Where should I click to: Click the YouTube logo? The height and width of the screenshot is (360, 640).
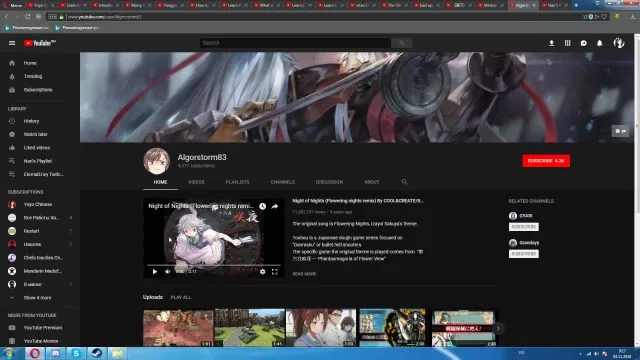40,43
